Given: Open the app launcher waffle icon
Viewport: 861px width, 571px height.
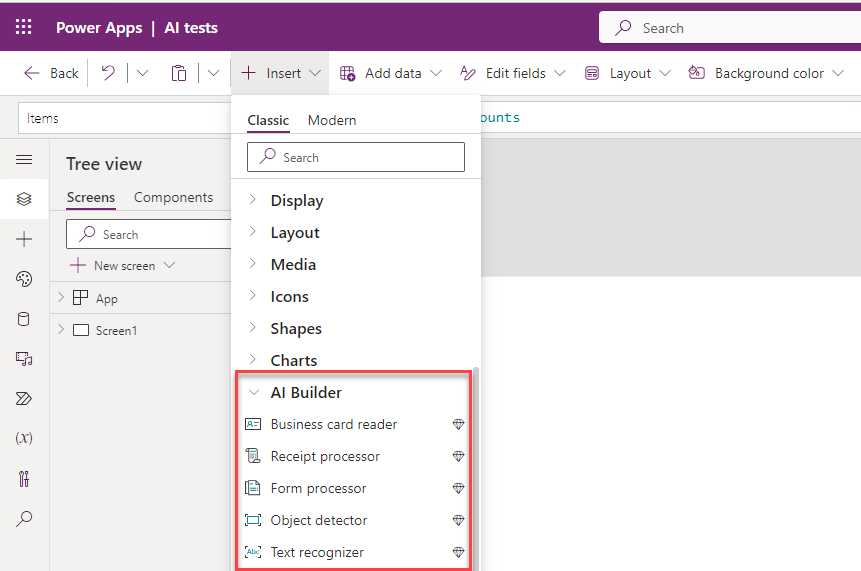Looking at the screenshot, I should tap(23, 28).
